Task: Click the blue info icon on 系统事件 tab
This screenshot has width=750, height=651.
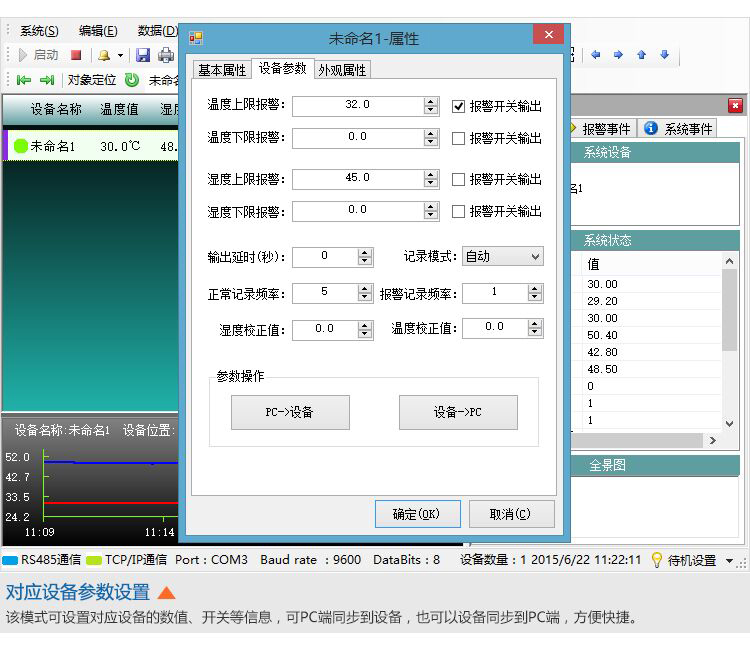Action: (650, 128)
